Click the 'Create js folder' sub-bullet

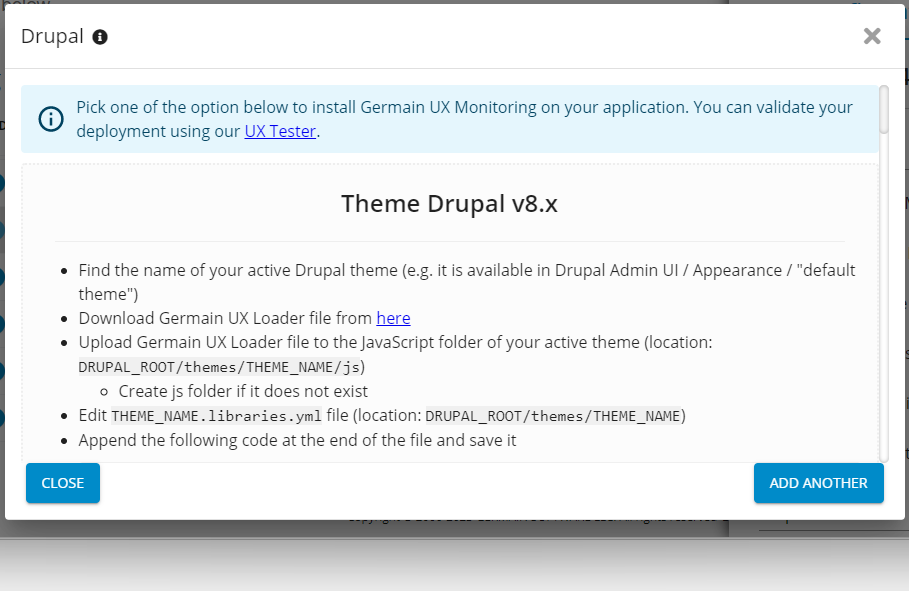pos(243,391)
